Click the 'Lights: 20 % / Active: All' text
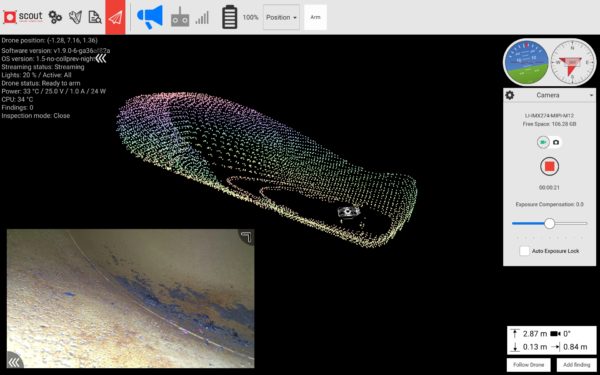 pos(36,75)
